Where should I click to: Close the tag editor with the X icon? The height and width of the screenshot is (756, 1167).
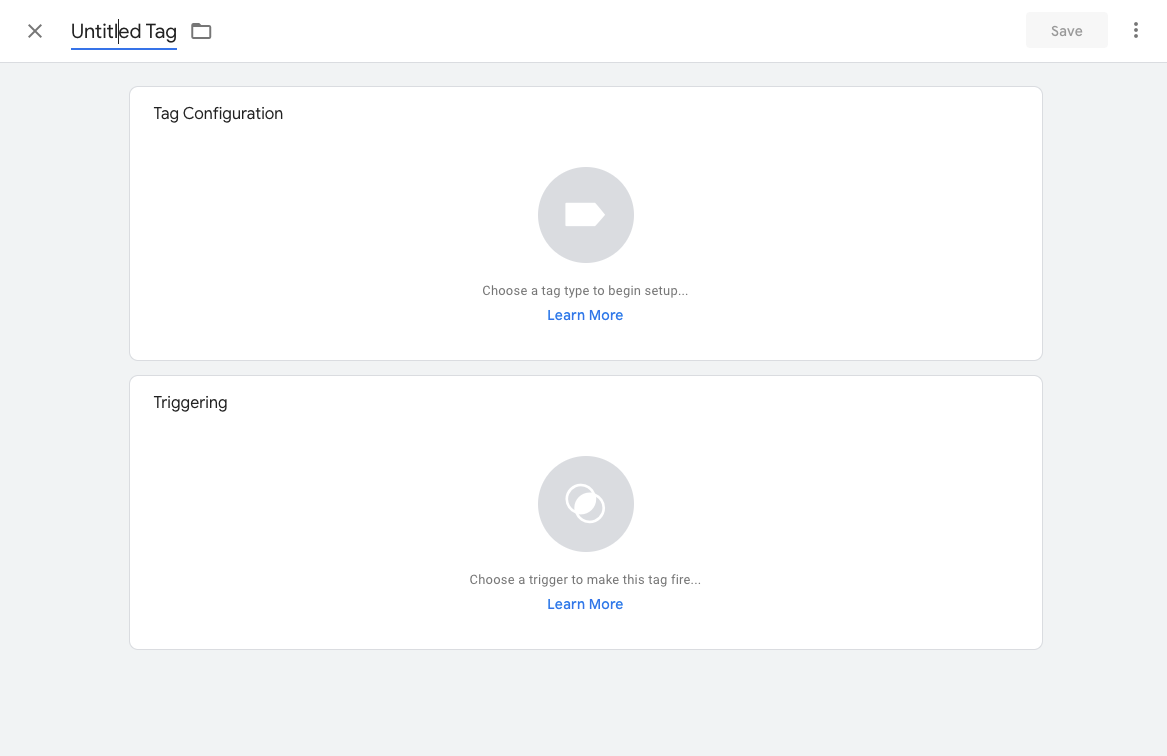click(35, 31)
